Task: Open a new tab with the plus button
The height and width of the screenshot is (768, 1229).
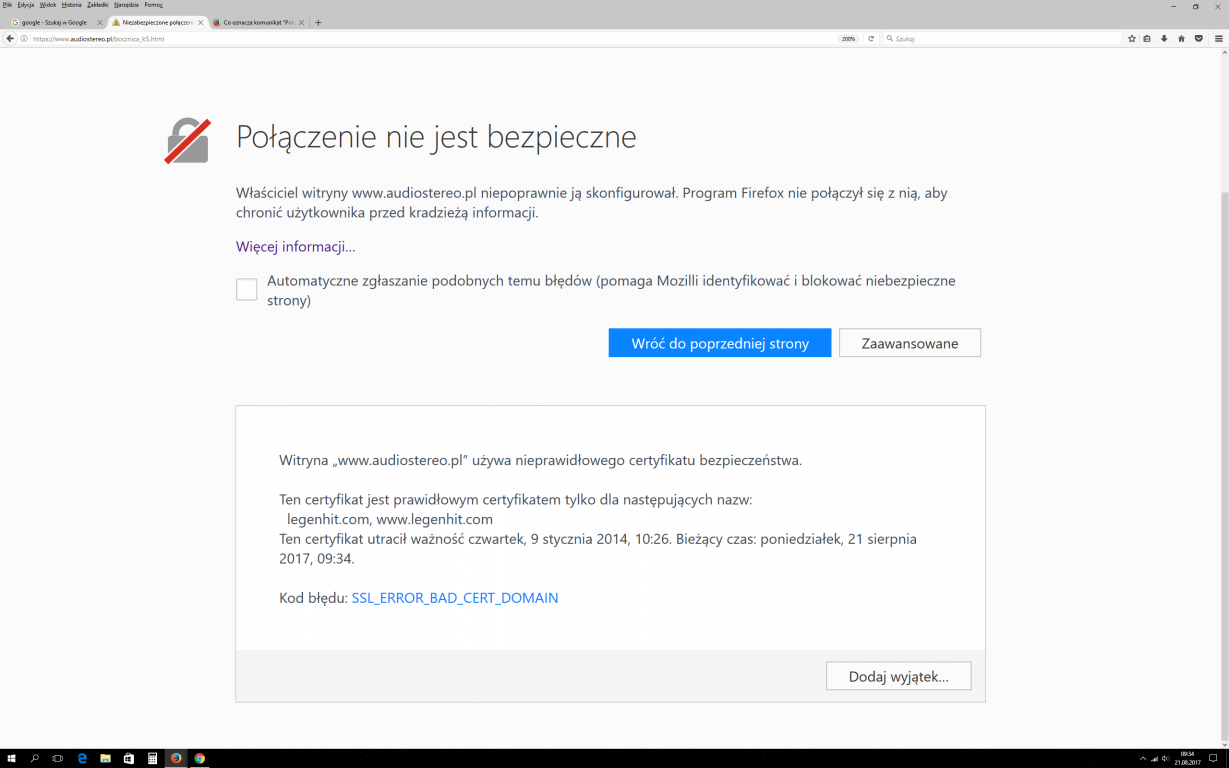Action: (x=318, y=22)
